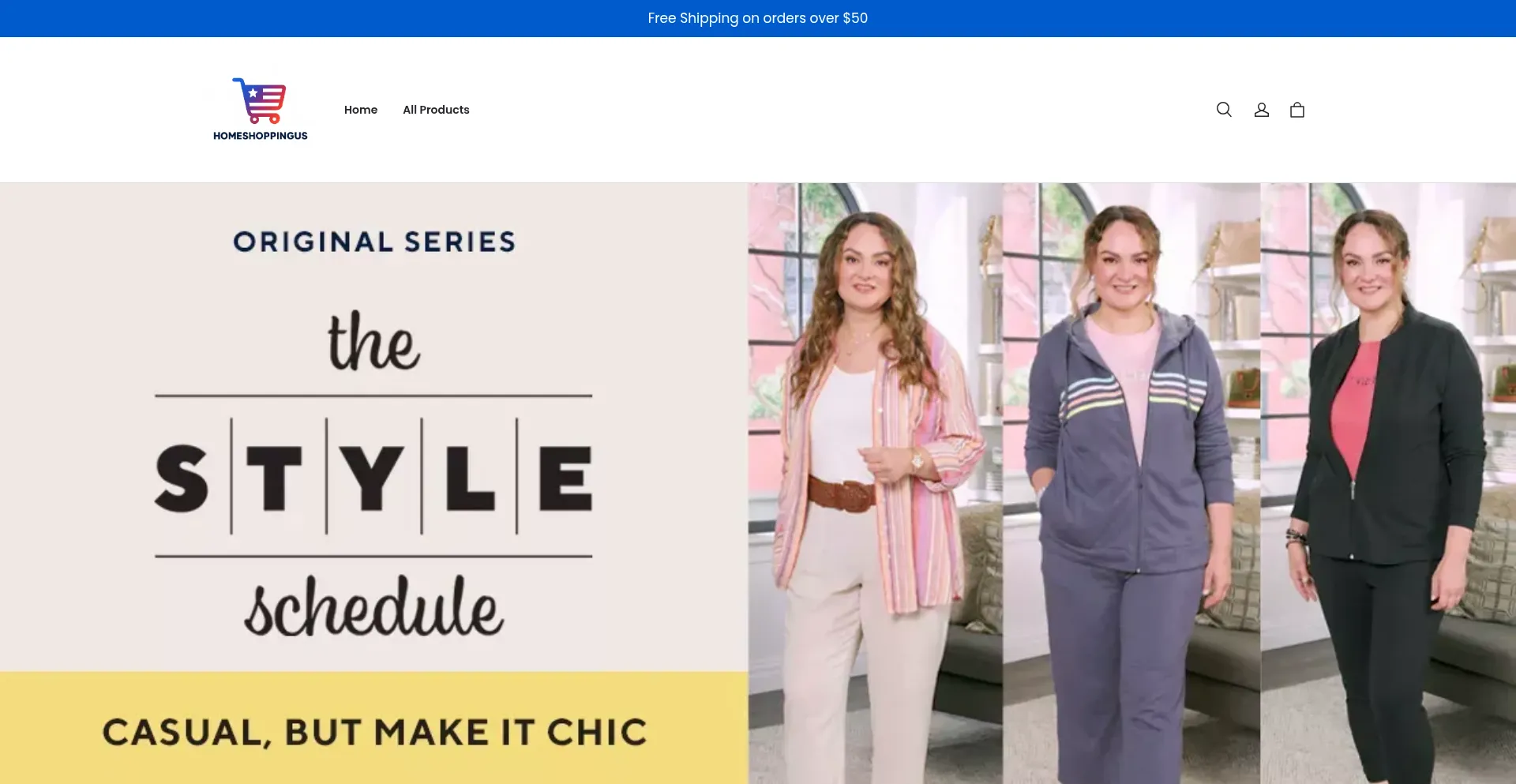
Task: Click the cursive 'the' word in banner
Action: coord(373,341)
